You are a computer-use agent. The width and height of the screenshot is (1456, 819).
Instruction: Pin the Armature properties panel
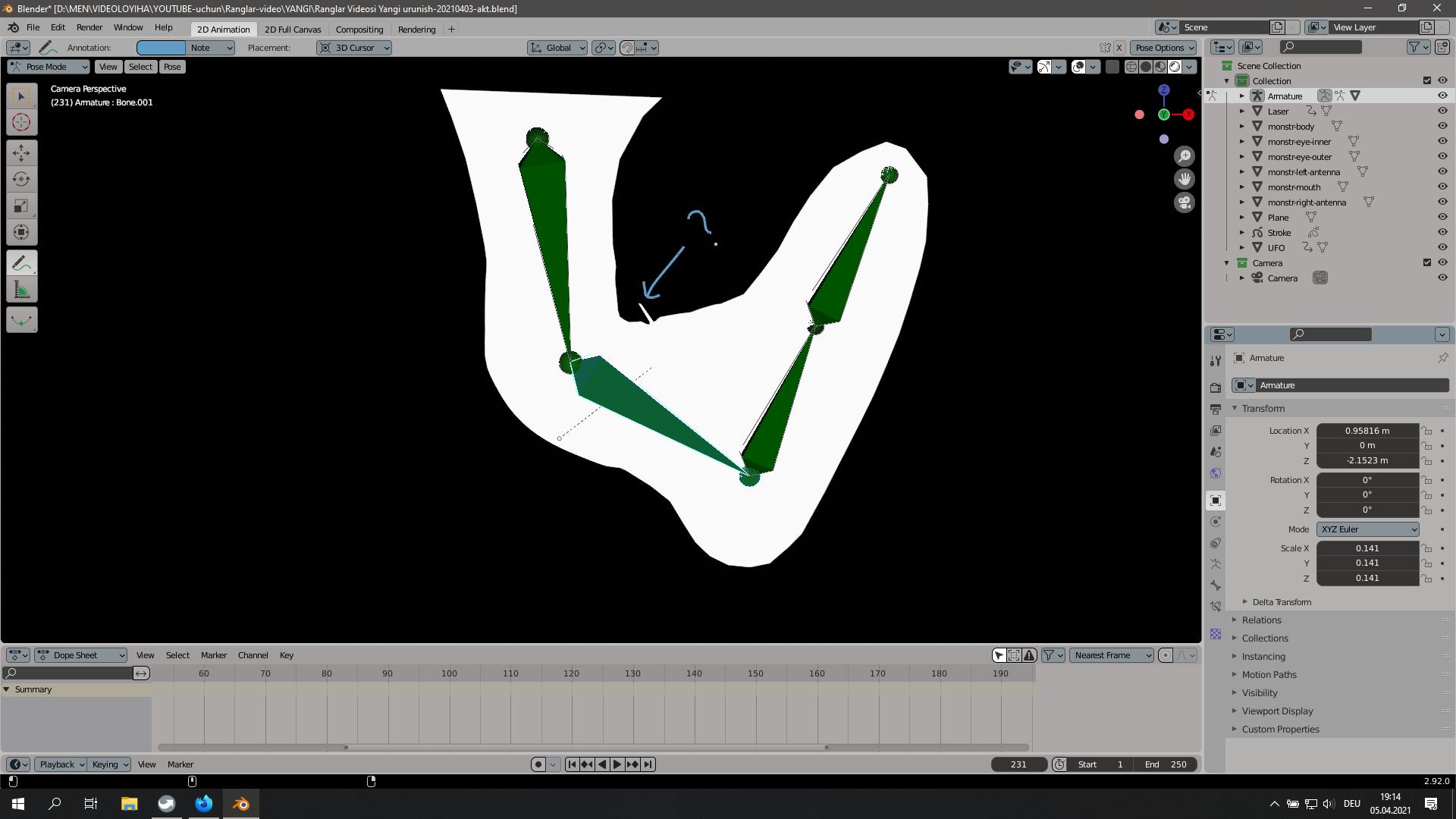tap(1442, 358)
